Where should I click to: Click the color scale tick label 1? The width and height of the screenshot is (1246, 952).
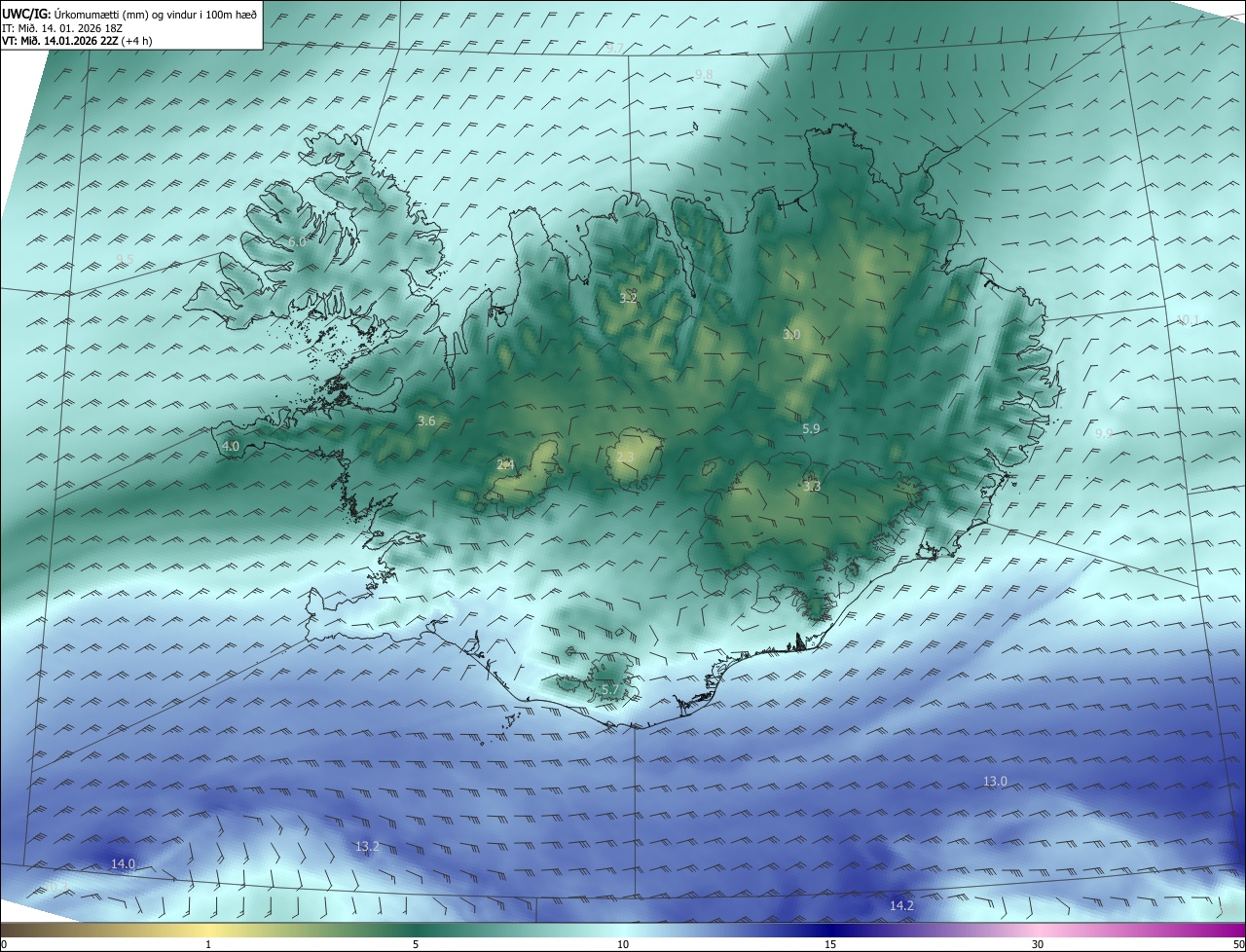pyautogui.click(x=208, y=944)
